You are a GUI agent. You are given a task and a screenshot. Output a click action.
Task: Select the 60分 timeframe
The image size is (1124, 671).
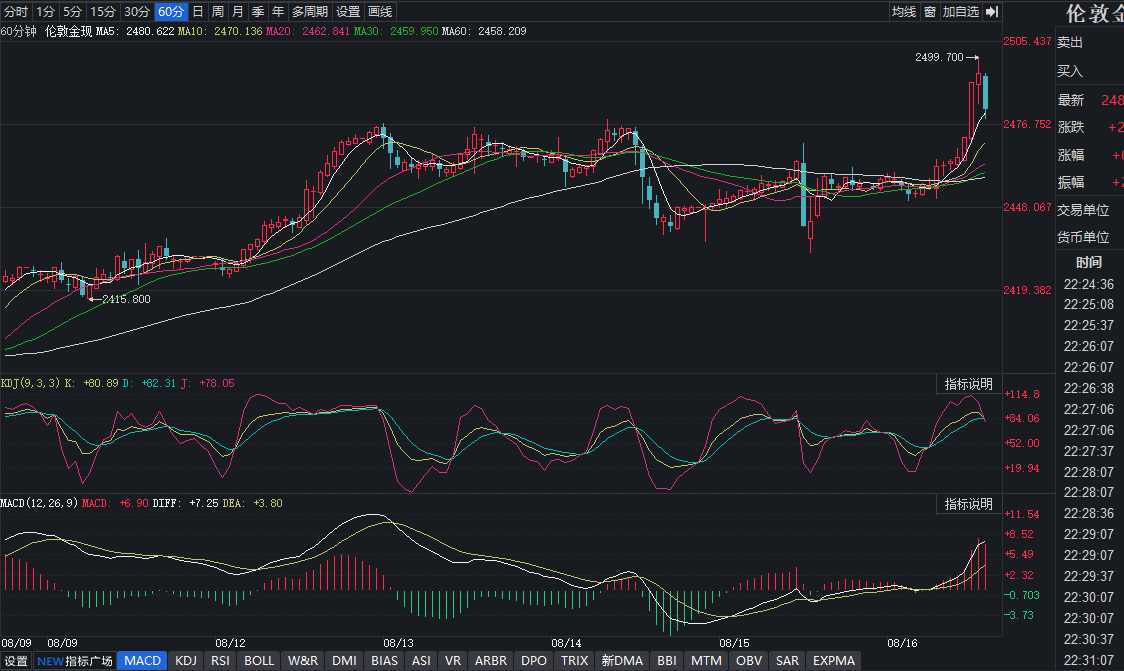pos(171,11)
